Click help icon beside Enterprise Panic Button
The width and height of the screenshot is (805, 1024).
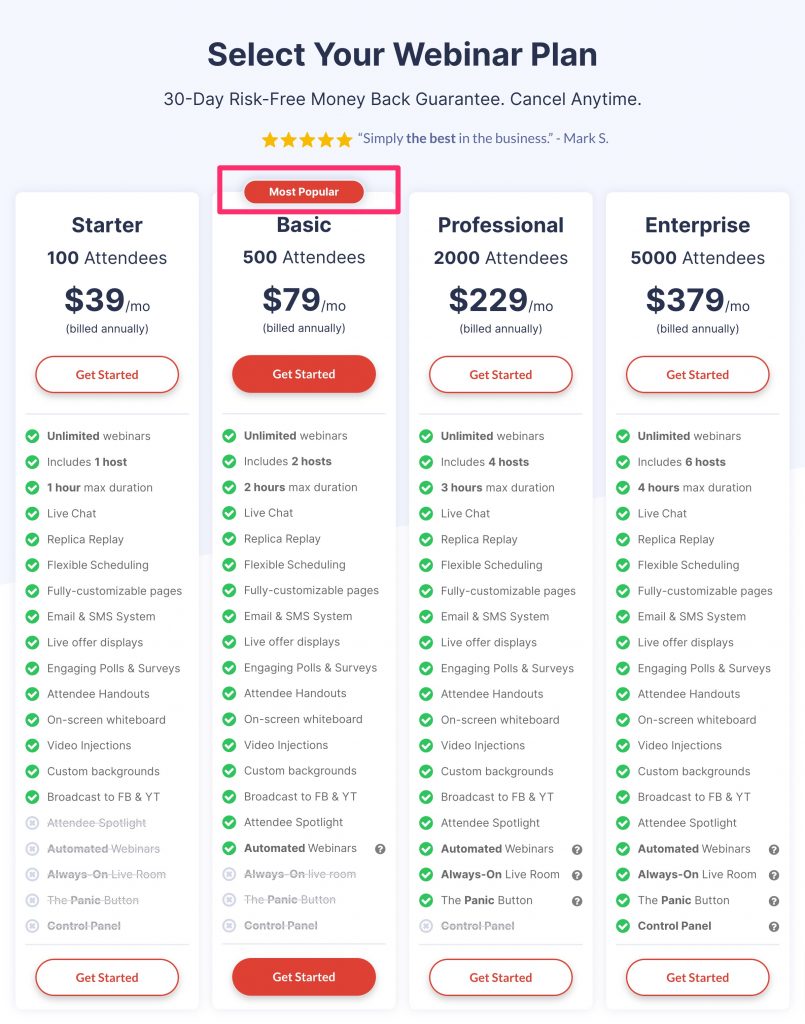(774, 901)
